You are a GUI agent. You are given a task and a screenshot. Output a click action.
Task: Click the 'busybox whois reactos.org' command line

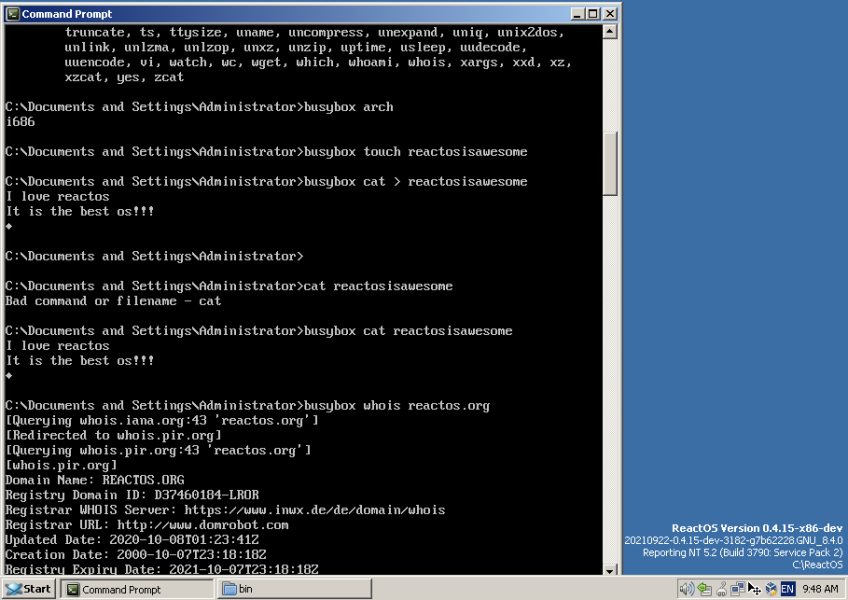[248, 405]
